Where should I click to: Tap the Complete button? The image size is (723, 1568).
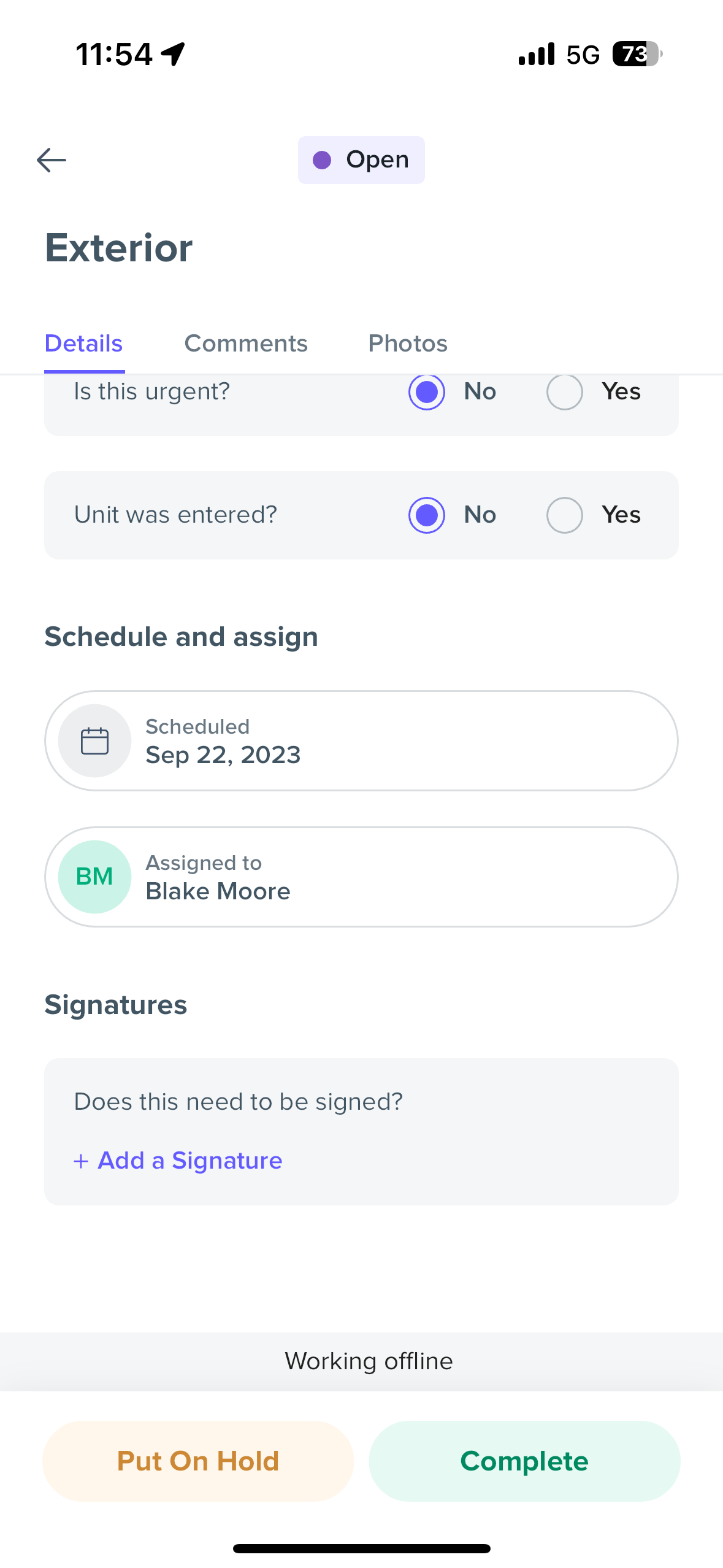524,1461
